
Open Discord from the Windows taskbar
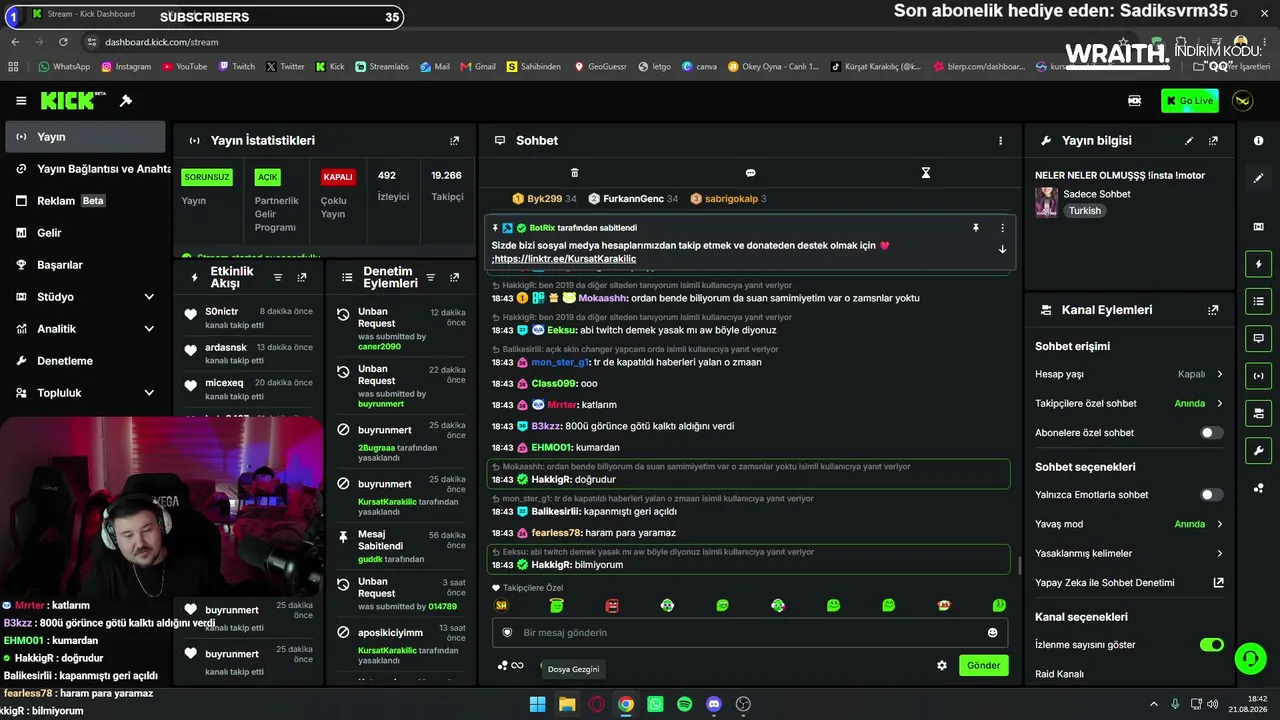pyautogui.click(x=714, y=704)
